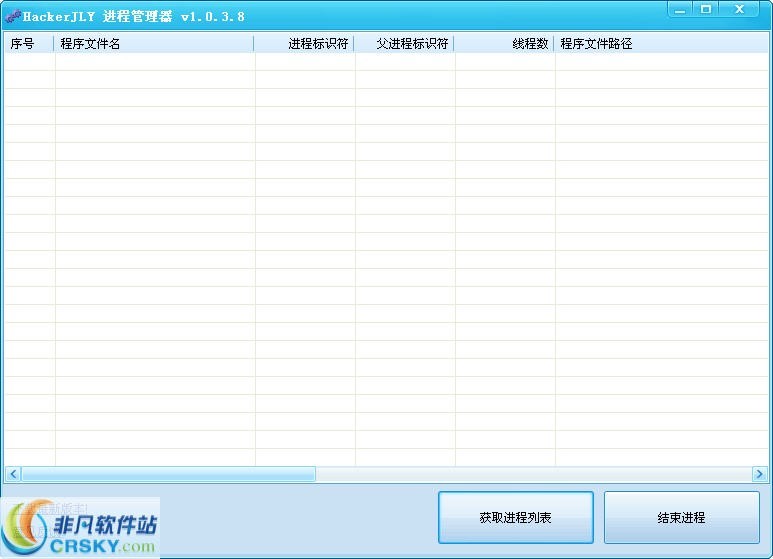
Task: Click the 结束进程 button
Action: [681, 517]
